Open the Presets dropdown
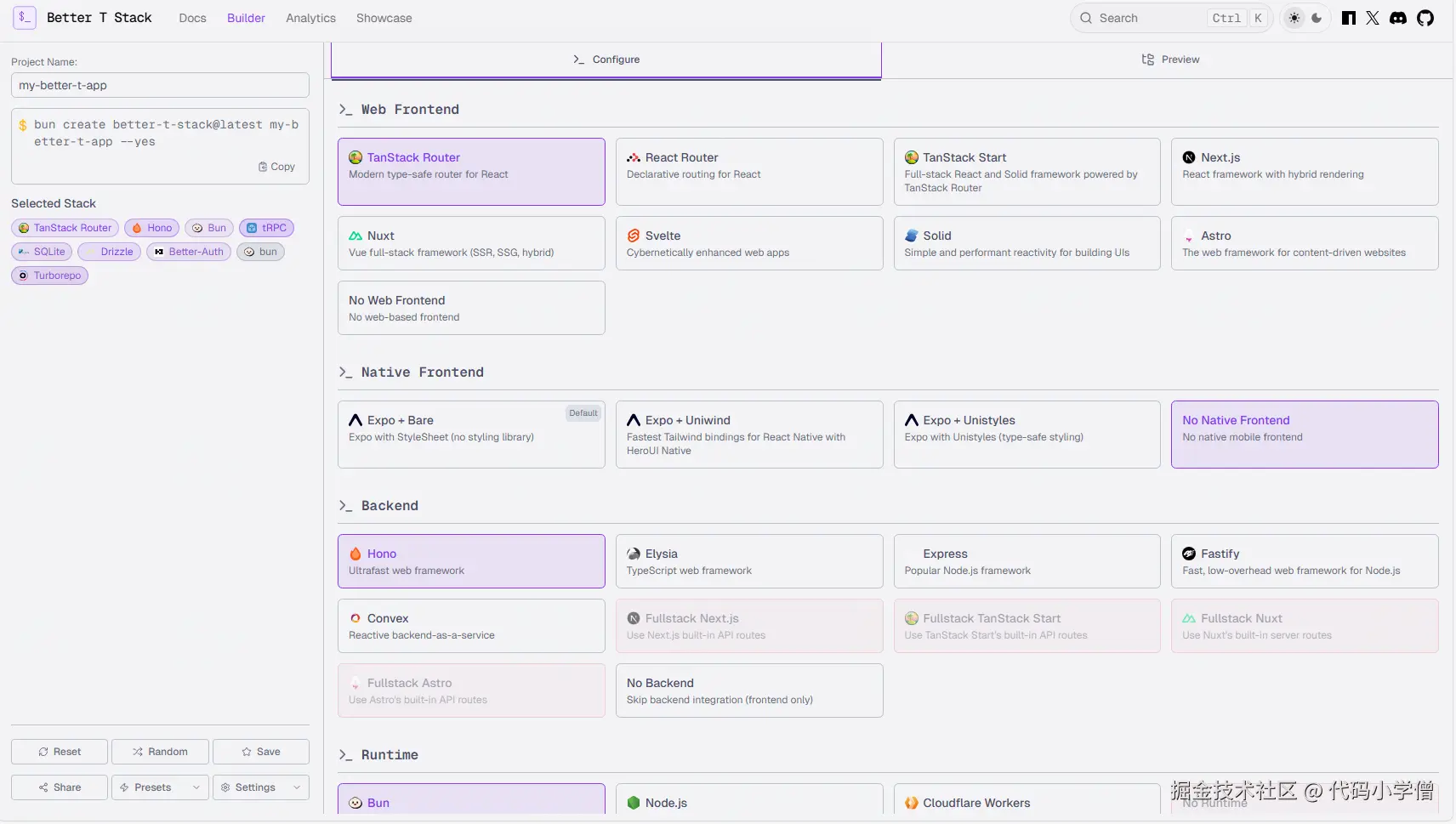The image size is (1456, 824). tap(160, 787)
